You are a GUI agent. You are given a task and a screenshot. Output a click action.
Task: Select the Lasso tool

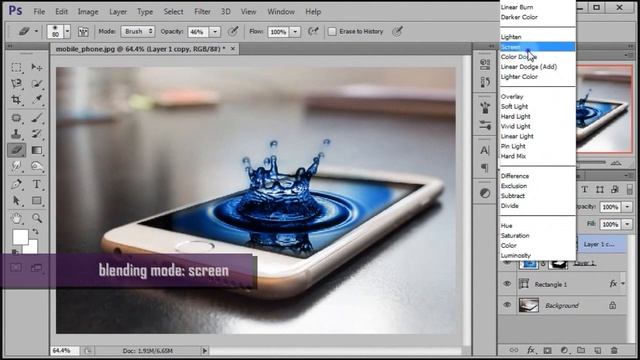(x=16, y=83)
